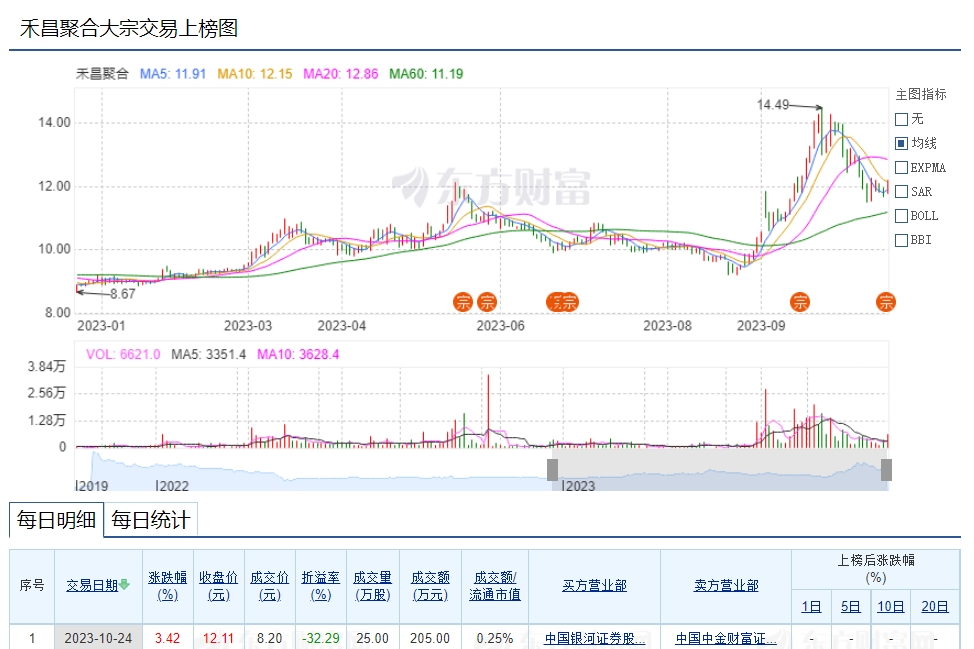Check the BBI indicator box
974x649 pixels.
click(x=901, y=239)
